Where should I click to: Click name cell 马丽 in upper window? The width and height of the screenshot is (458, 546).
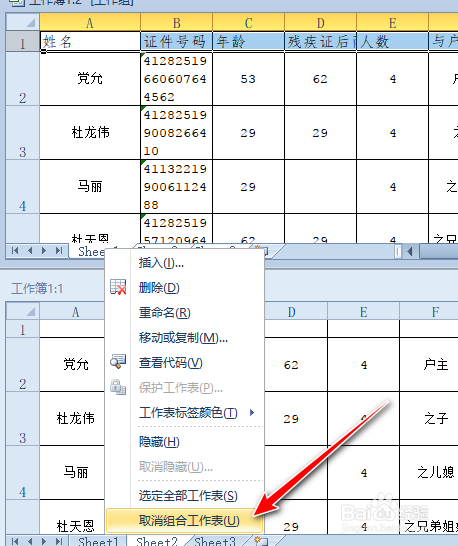pos(90,187)
